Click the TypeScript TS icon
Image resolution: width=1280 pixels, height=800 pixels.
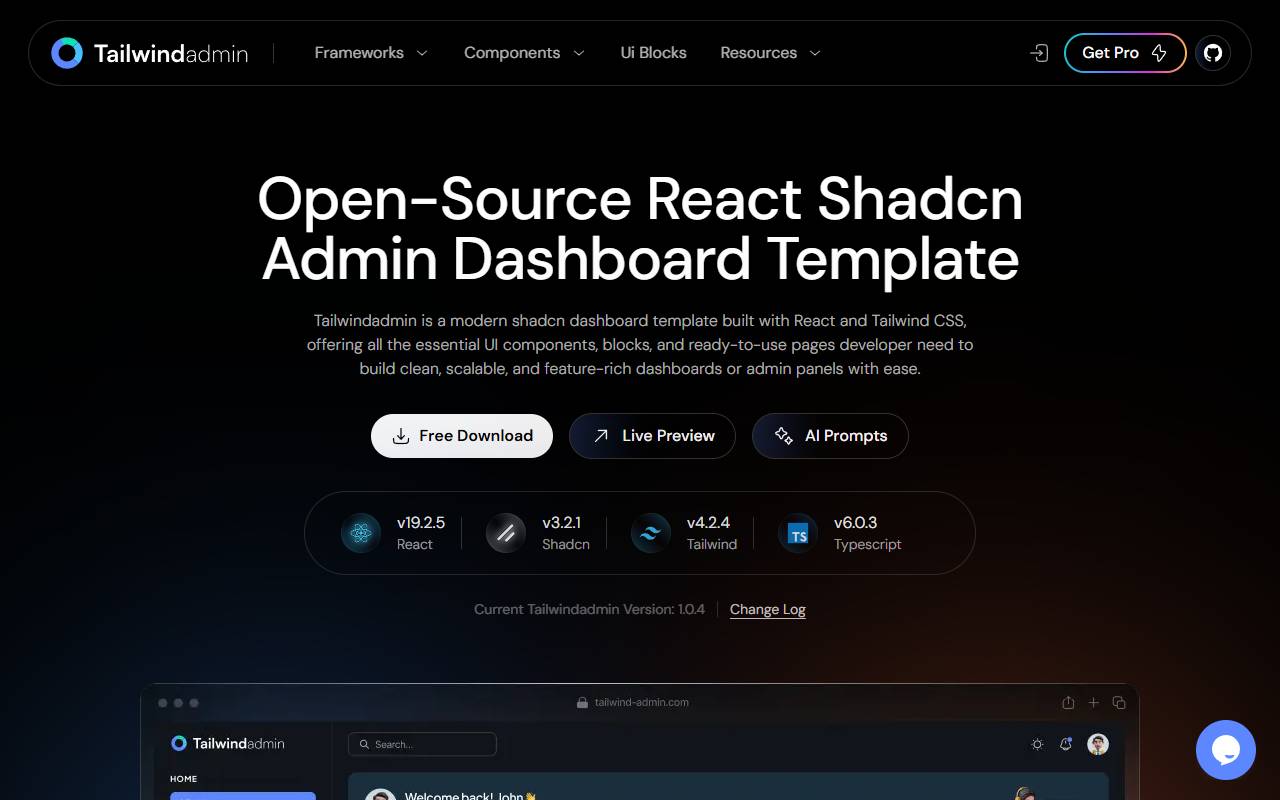pyautogui.click(x=798, y=533)
